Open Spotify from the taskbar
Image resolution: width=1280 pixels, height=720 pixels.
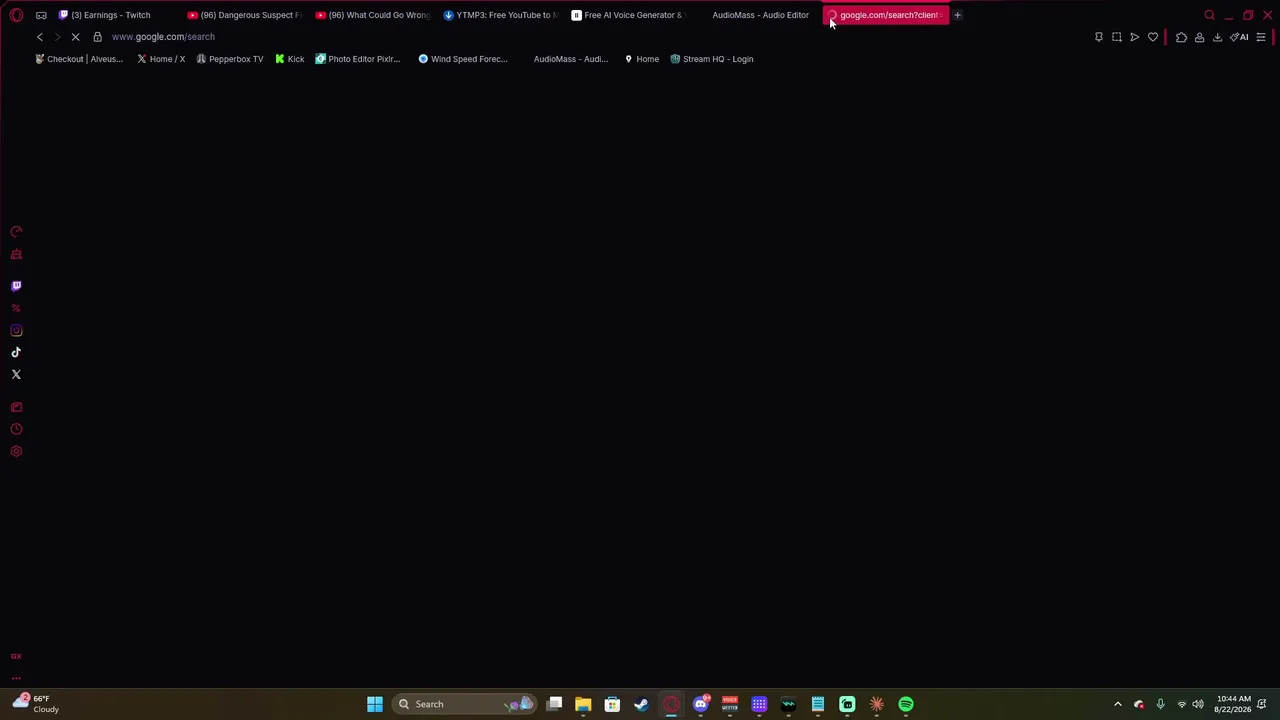point(906,704)
